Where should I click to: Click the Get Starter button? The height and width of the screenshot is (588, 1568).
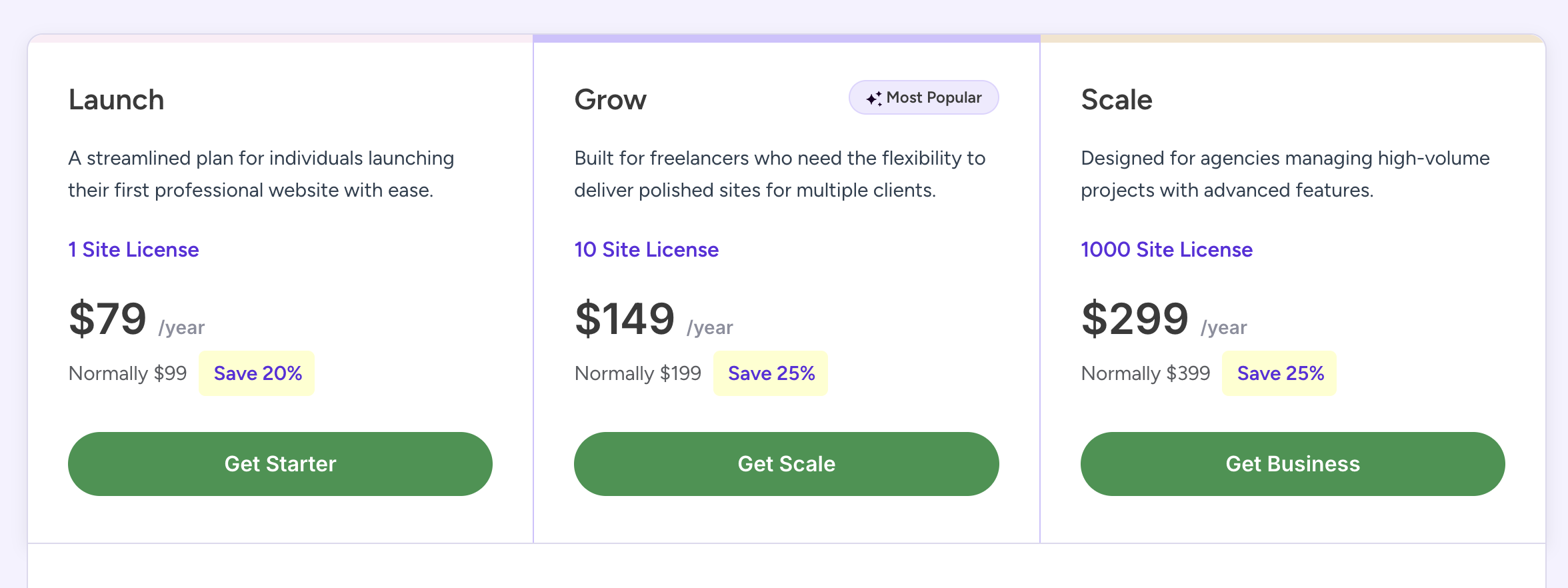[x=280, y=464]
